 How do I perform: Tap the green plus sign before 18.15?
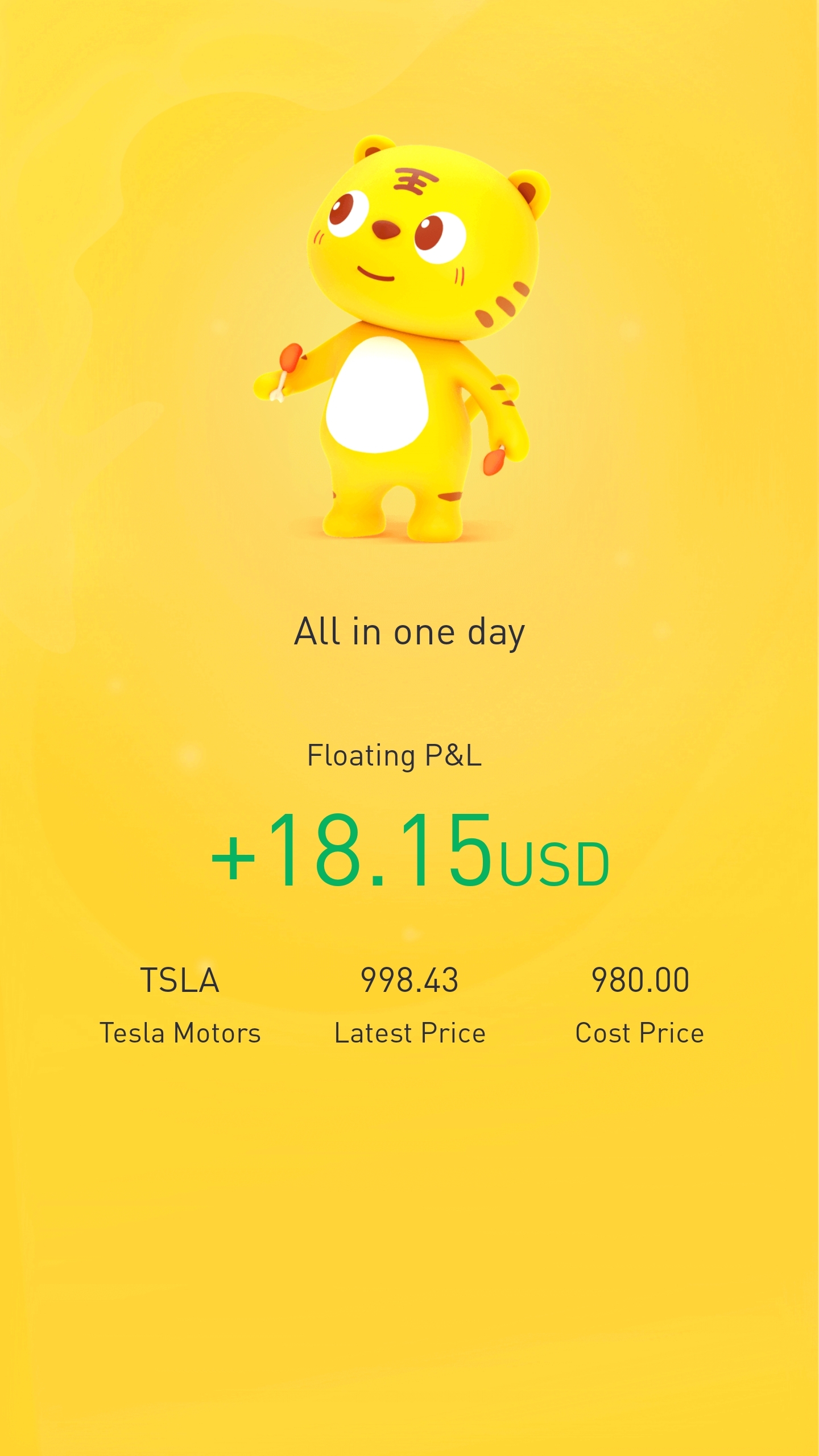click(x=233, y=859)
